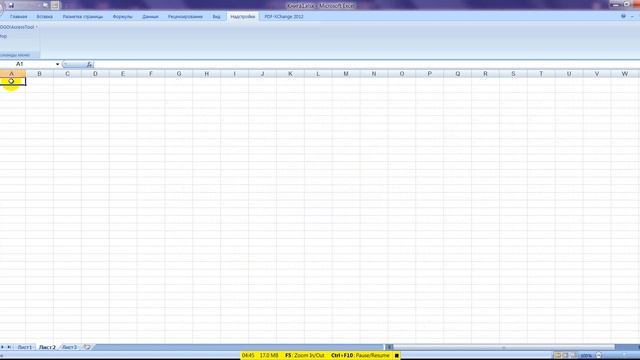Viewport: 640px width, 360px height.
Task: Open the PDF-XChange 2012 ribbon tab
Action: [284, 17]
